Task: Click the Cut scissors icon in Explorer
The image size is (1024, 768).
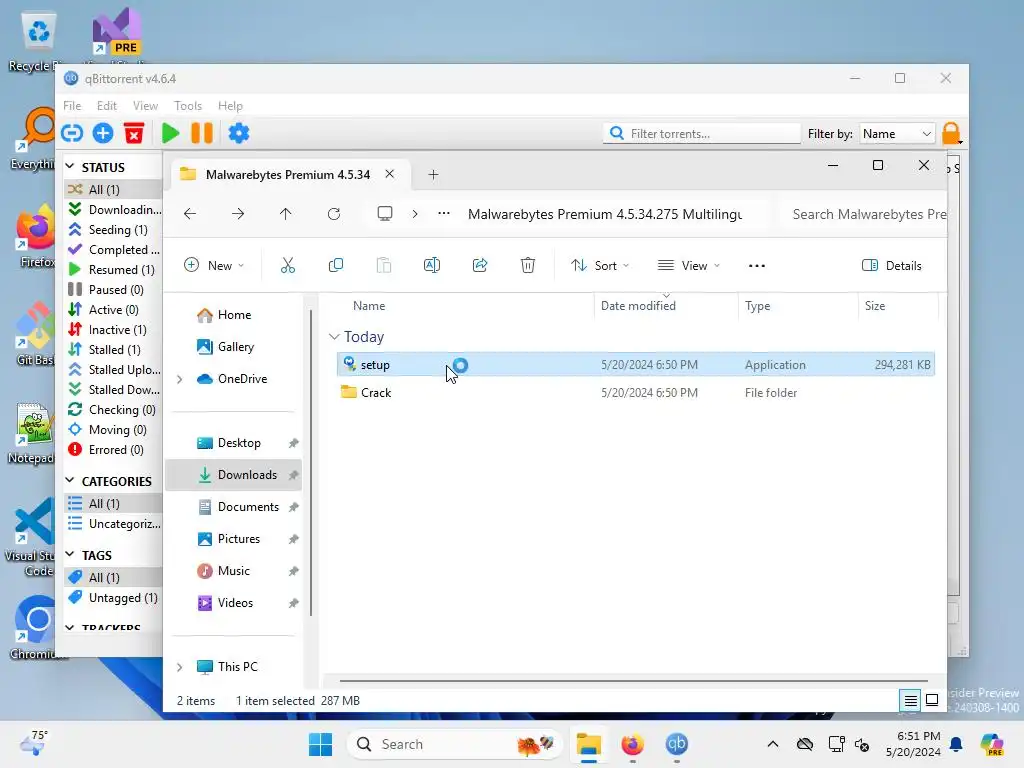Action: (x=288, y=265)
